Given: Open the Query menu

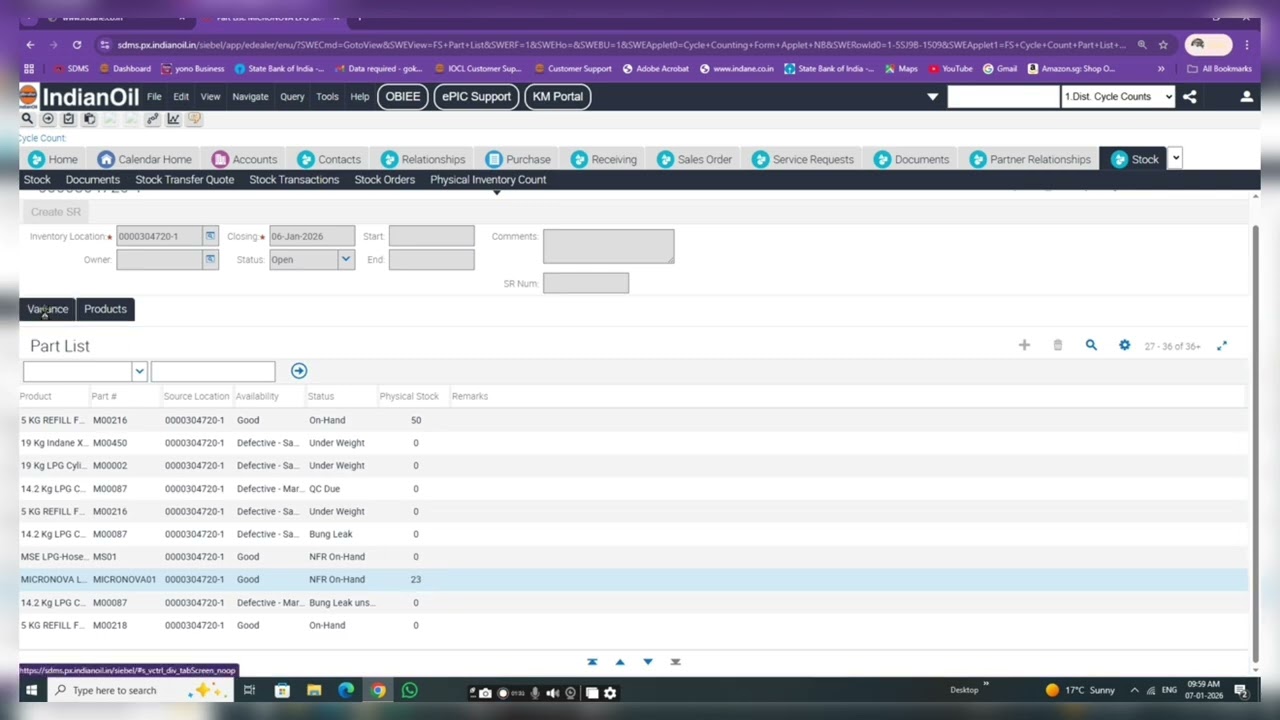Looking at the screenshot, I should [x=292, y=97].
